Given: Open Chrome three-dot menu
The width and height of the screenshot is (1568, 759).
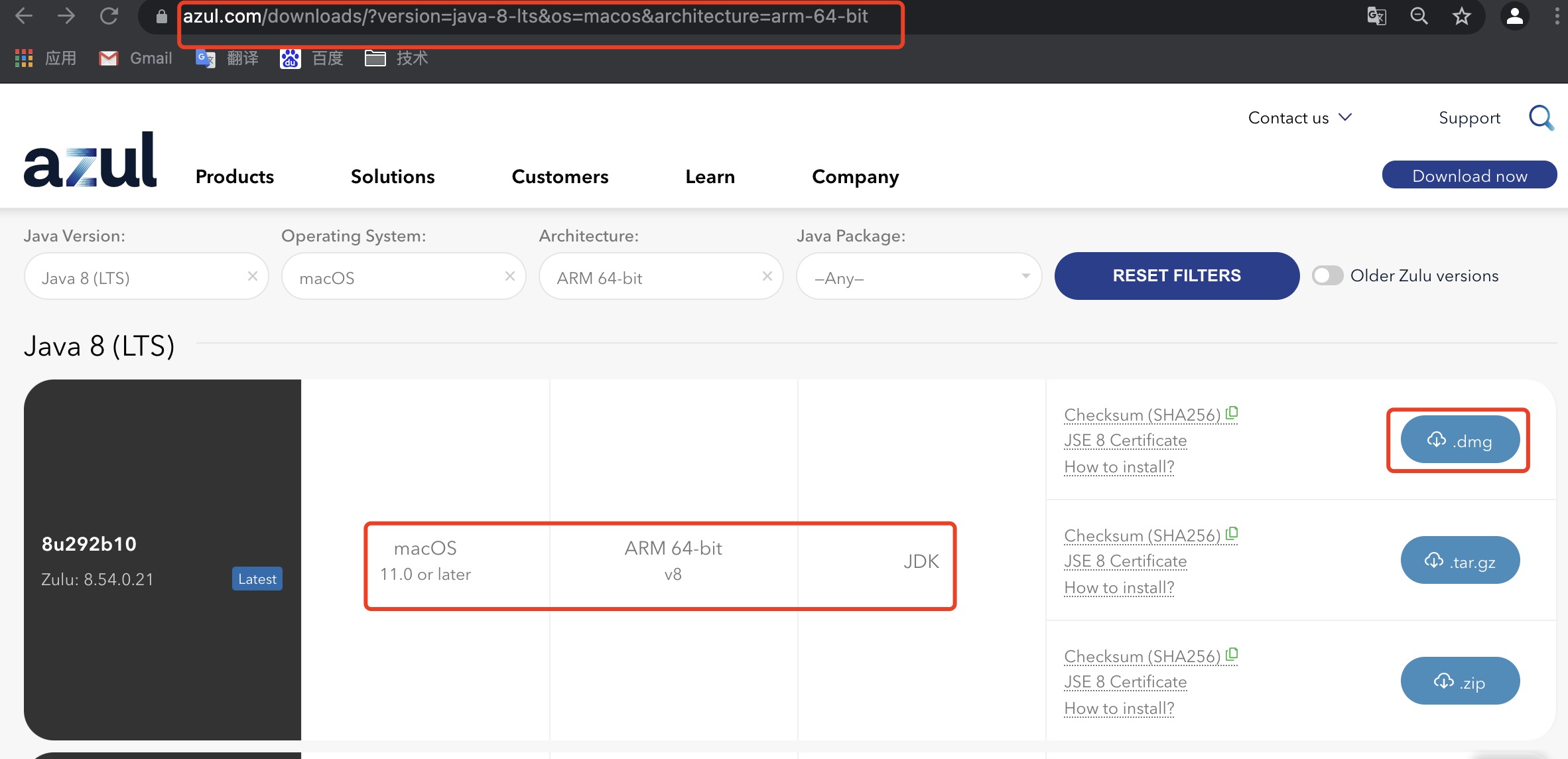Looking at the screenshot, I should tap(1556, 16).
